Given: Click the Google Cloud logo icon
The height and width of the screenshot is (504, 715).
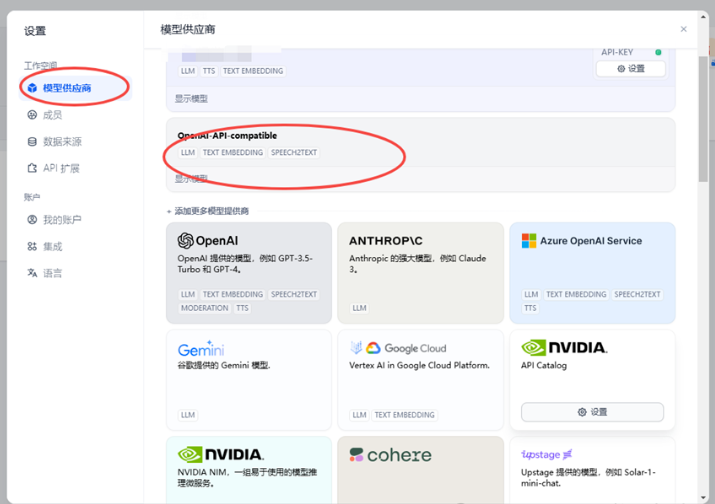Looking at the screenshot, I should (373, 348).
